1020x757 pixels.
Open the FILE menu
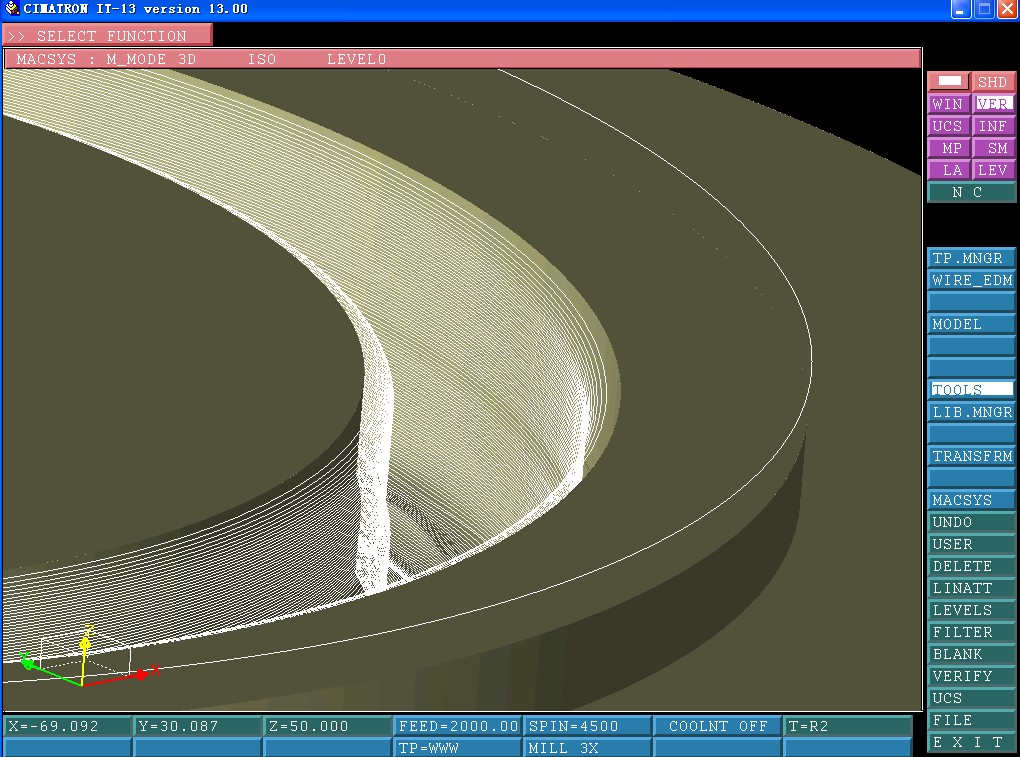(x=971, y=720)
